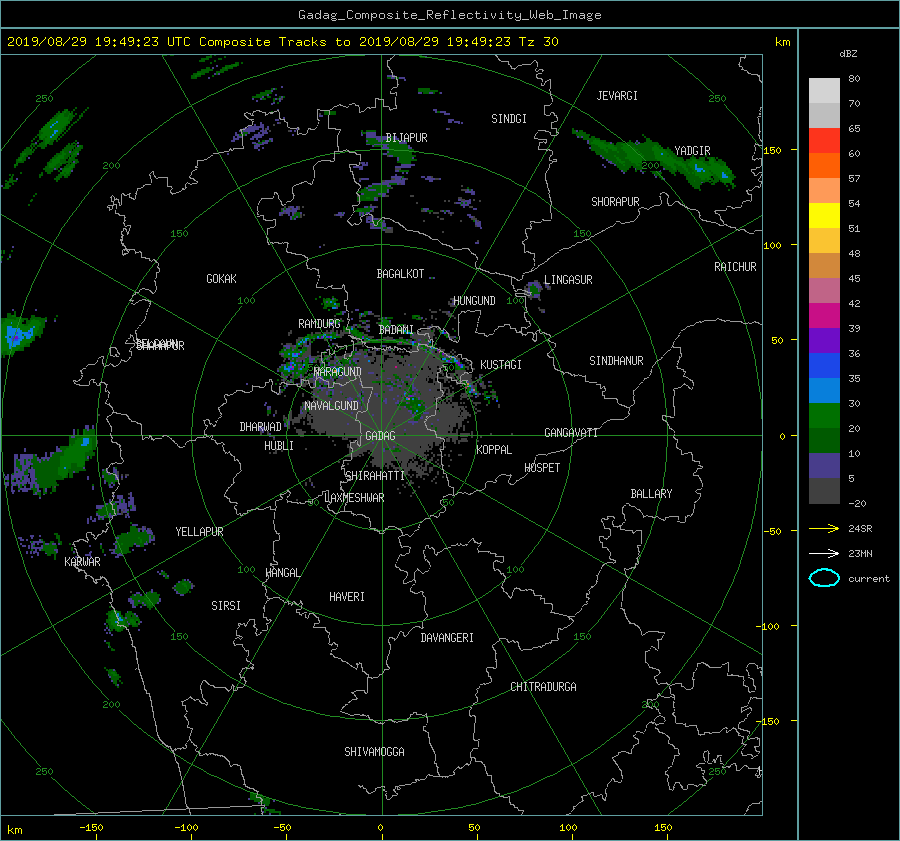Click the SHORAPUR label

(615, 202)
